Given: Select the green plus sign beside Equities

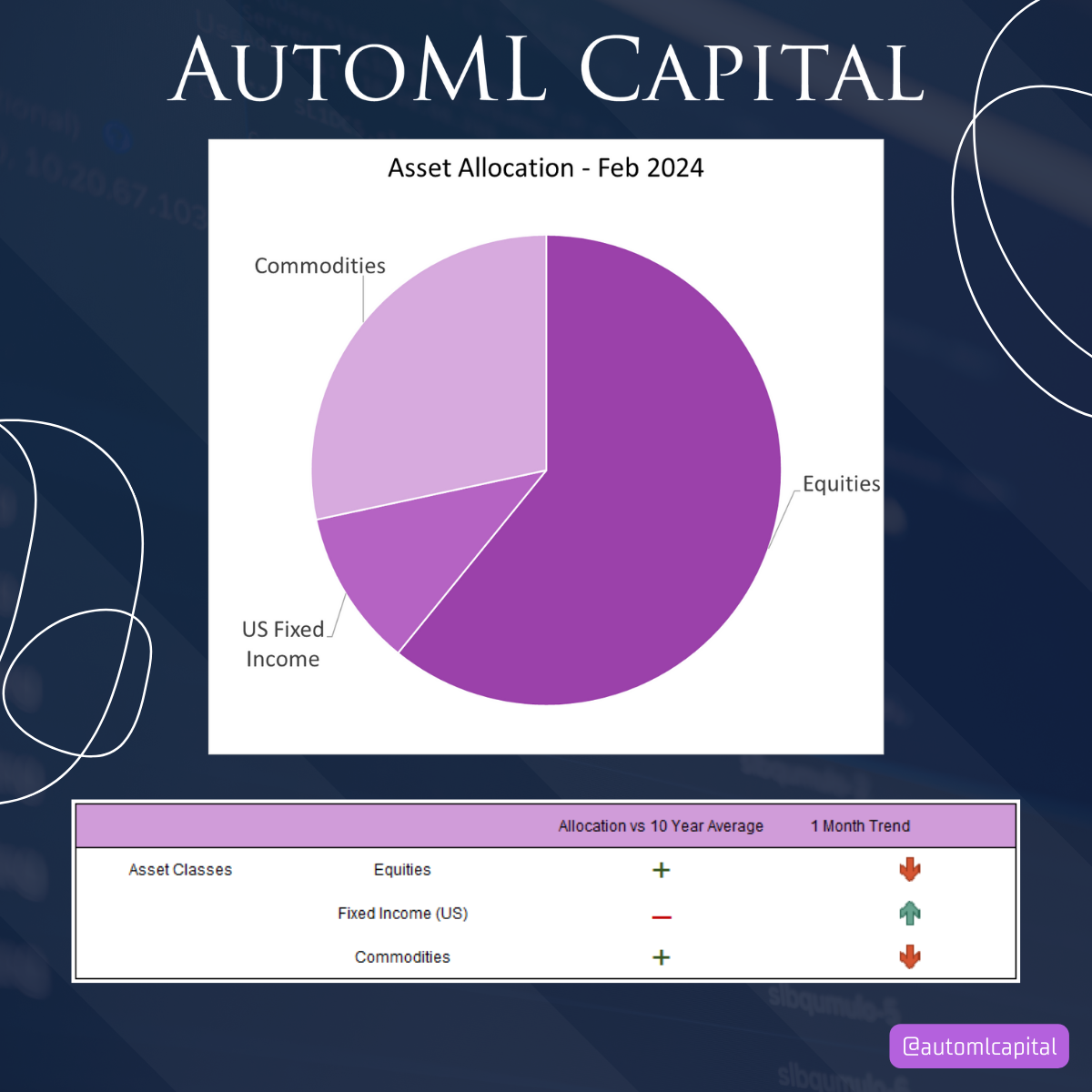Looking at the screenshot, I should (x=662, y=870).
